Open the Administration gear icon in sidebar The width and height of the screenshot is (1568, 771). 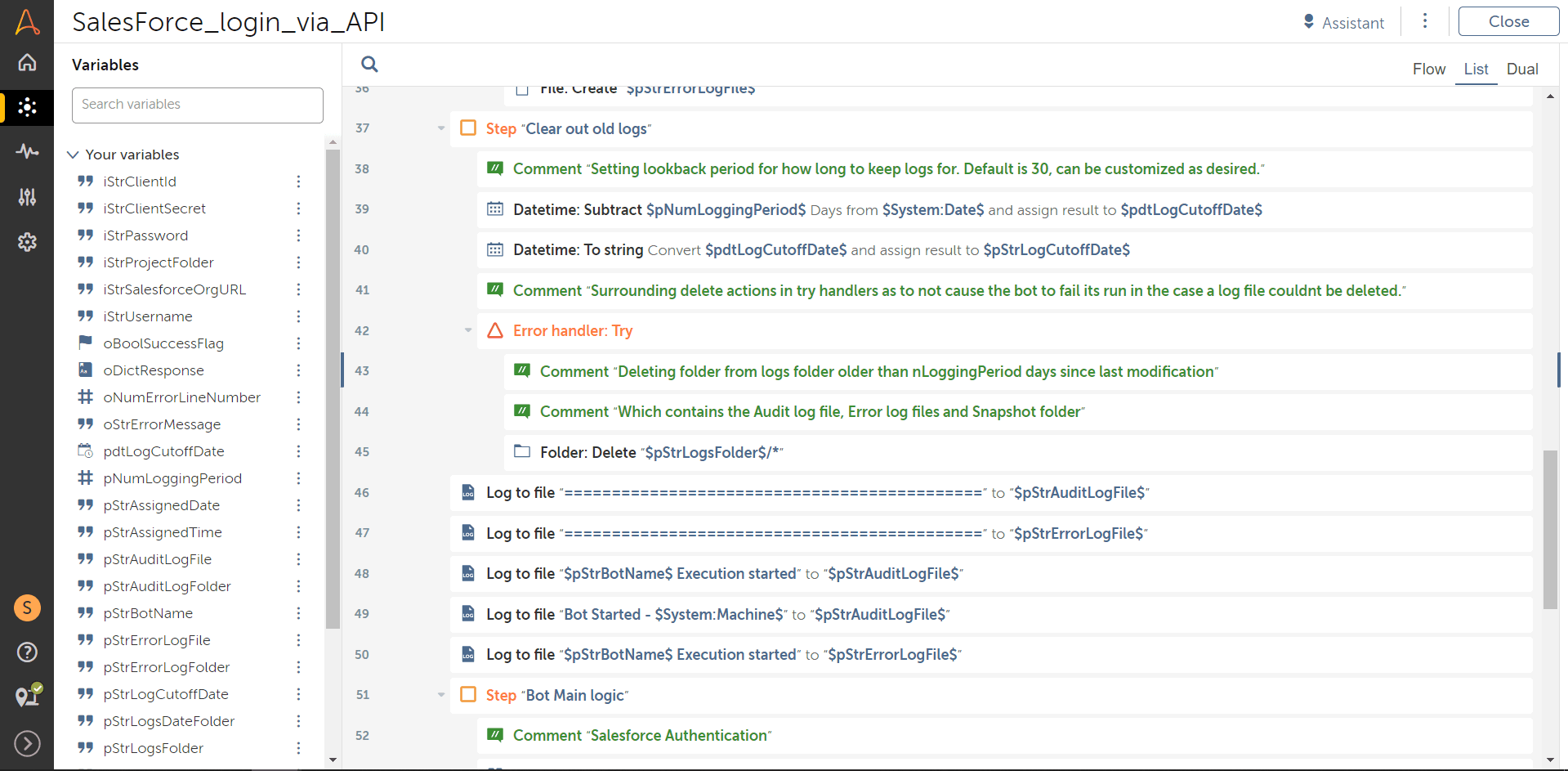pos(27,242)
